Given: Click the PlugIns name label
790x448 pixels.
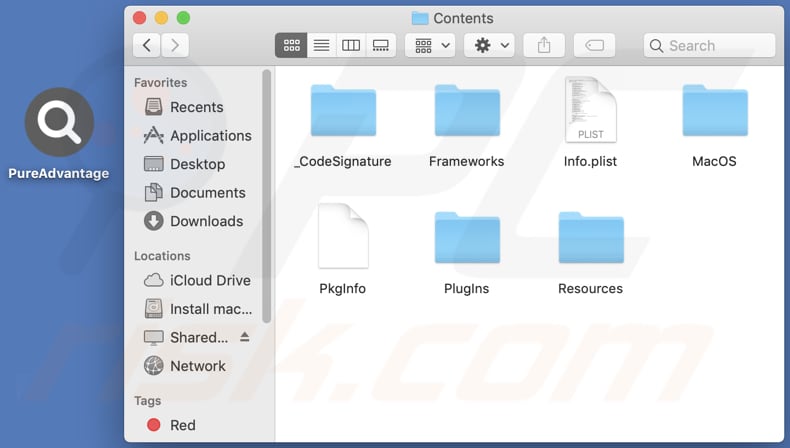Looking at the screenshot, I should coord(467,289).
